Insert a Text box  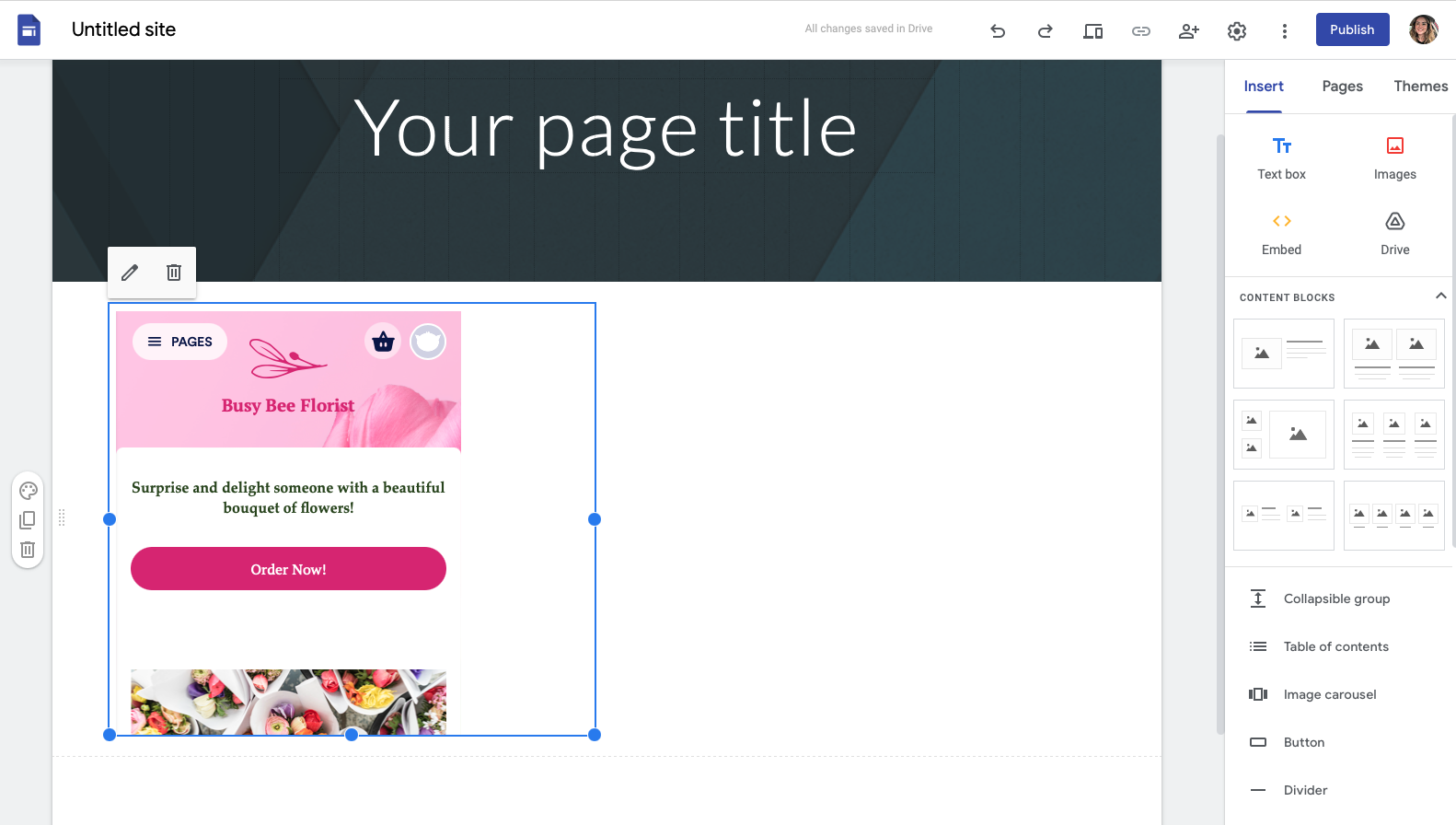click(1282, 158)
